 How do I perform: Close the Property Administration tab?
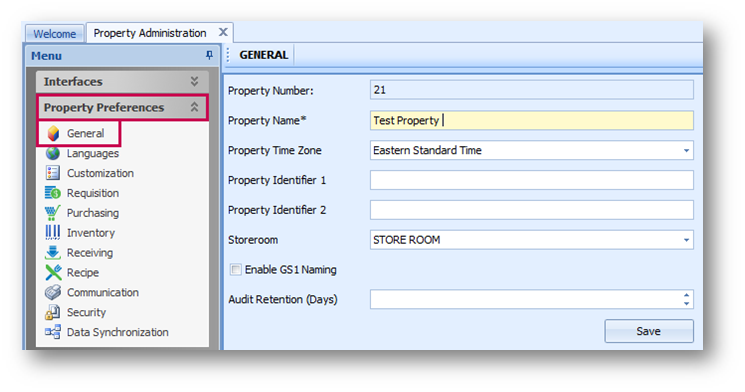point(223,32)
